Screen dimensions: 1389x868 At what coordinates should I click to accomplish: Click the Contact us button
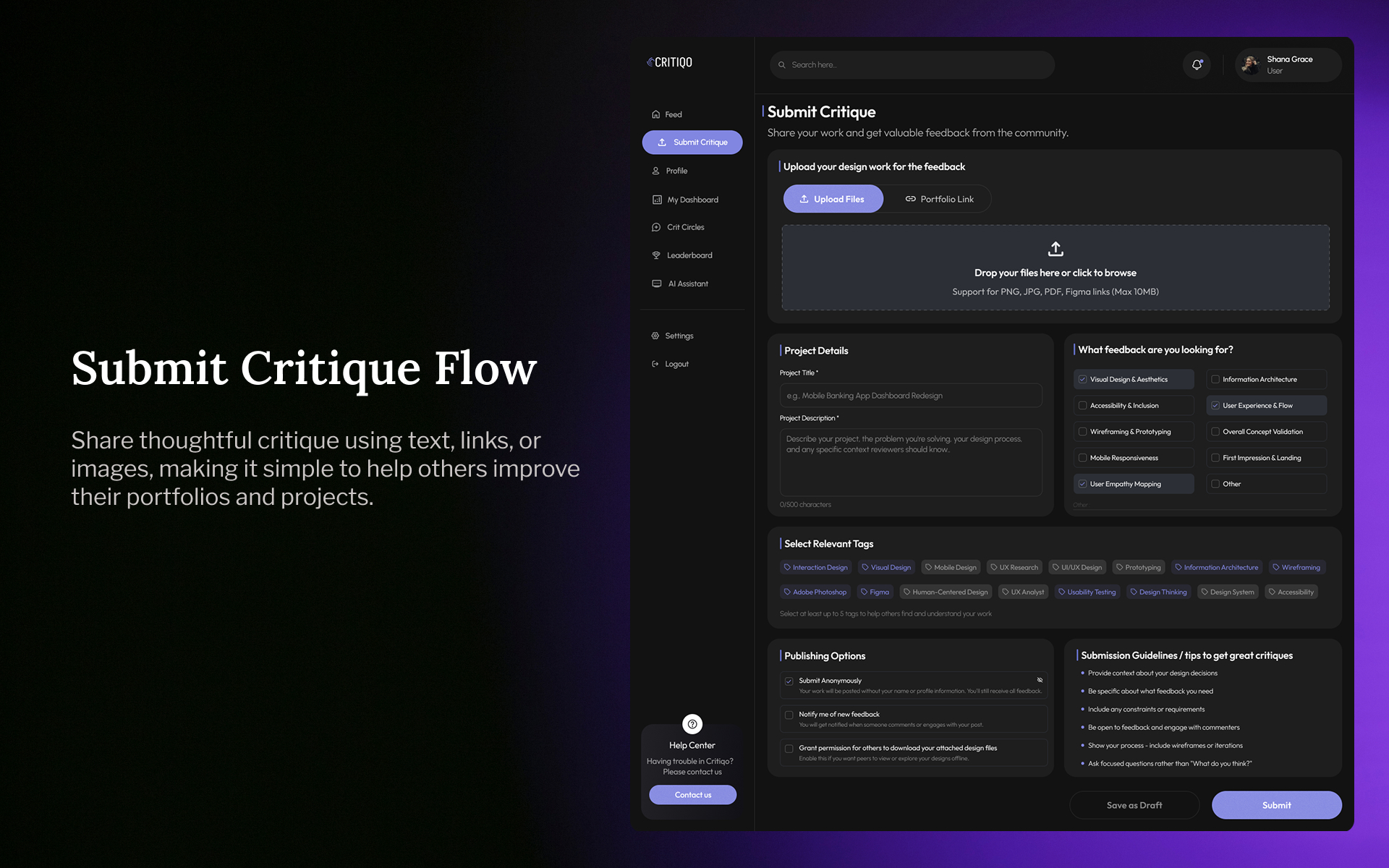[692, 795]
